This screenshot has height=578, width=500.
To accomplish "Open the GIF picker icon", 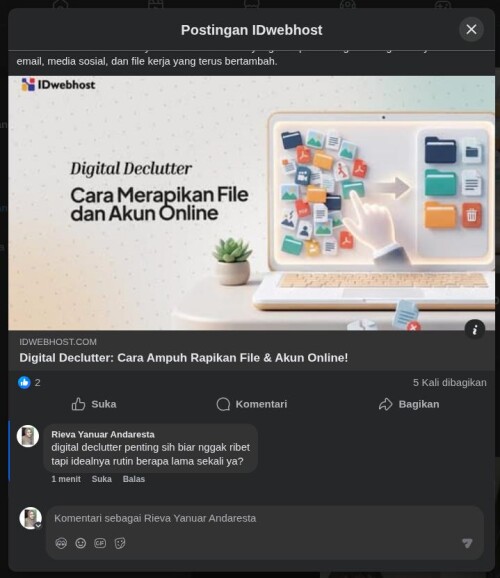I will coord(100,543).
